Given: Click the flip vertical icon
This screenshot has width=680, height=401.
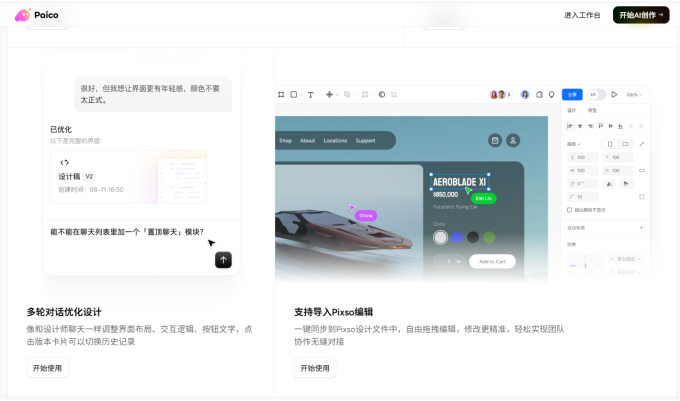Looking at the screenshot, I should pyautogui.click(x=626, y=184).
